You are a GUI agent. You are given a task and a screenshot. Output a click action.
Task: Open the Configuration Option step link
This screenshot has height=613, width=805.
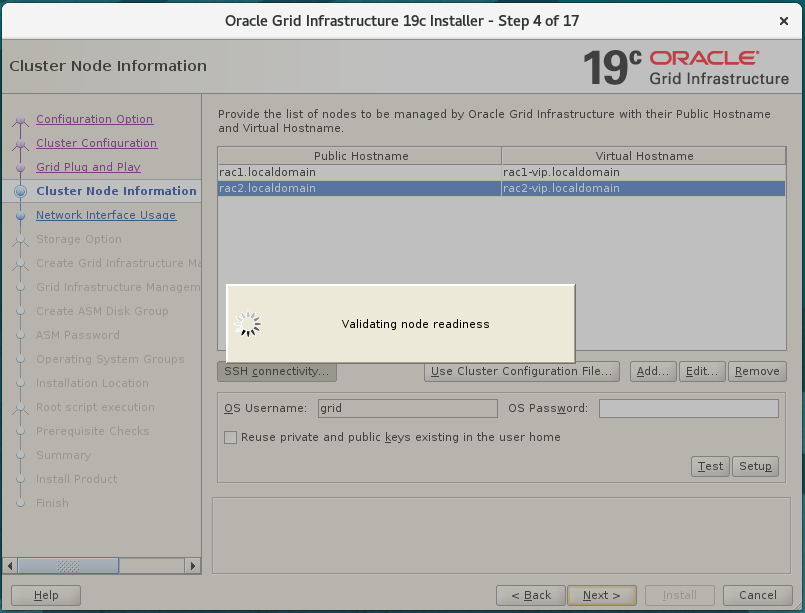coord(94,119)
